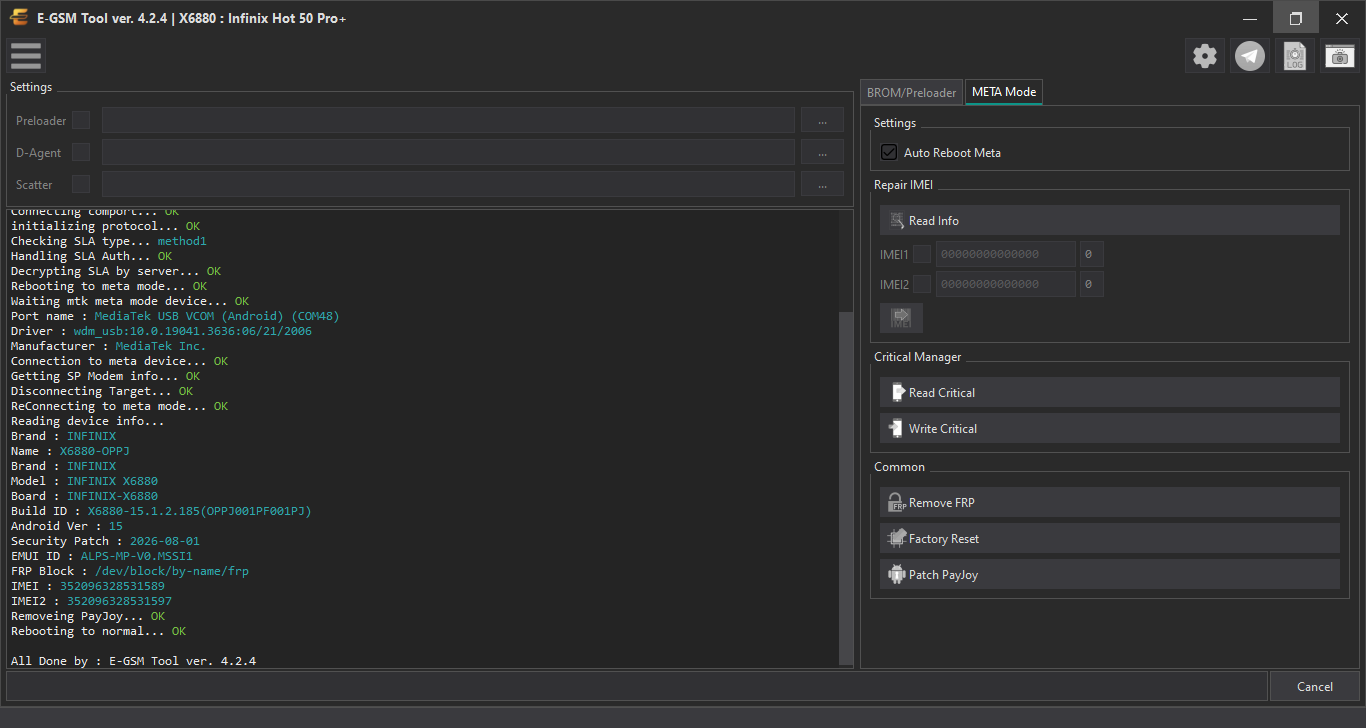Click the Manufacturer MediaTek Inc. line
The image size is (1366, 728).
coord(108,346)
